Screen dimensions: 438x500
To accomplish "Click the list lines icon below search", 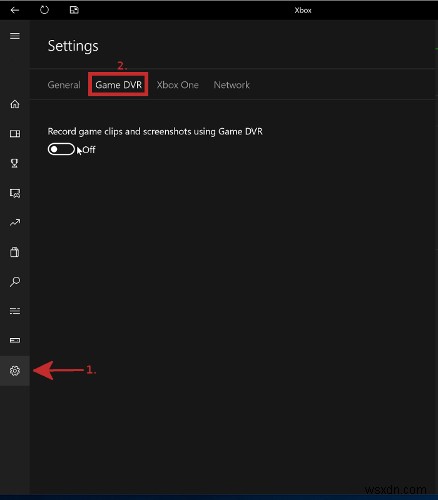I will pyautogui.click(x=15, y=311).
